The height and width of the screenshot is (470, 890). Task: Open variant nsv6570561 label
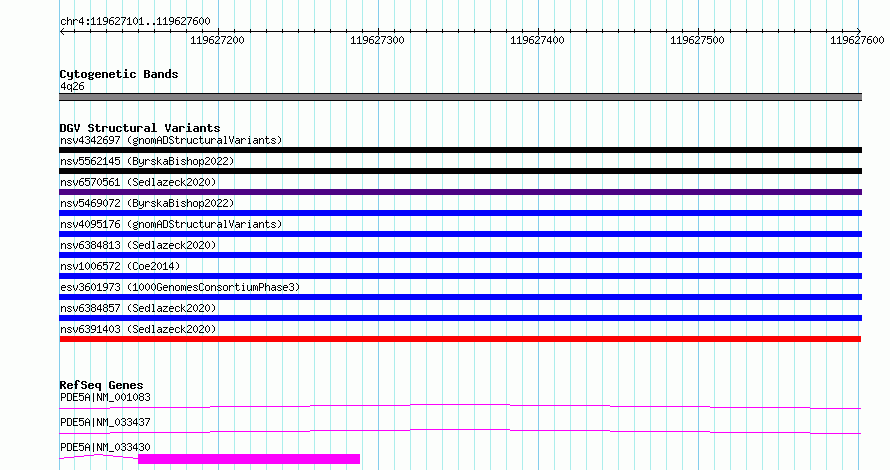(138, 182)
